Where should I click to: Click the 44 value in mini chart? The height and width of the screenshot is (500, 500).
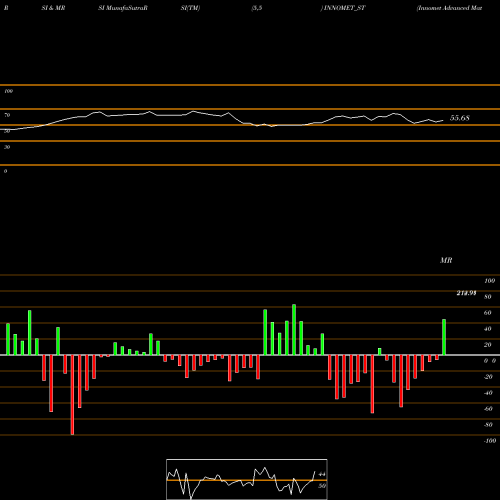click(322, 474)
